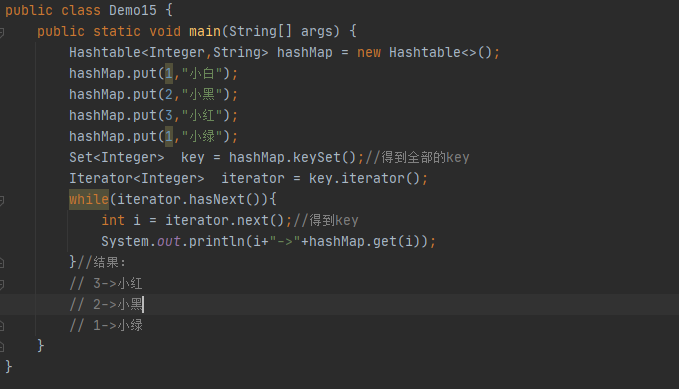This screenshot has width=679, height=389.
Task: Click the int keyword inside while loop
Action: coord(113,220)
